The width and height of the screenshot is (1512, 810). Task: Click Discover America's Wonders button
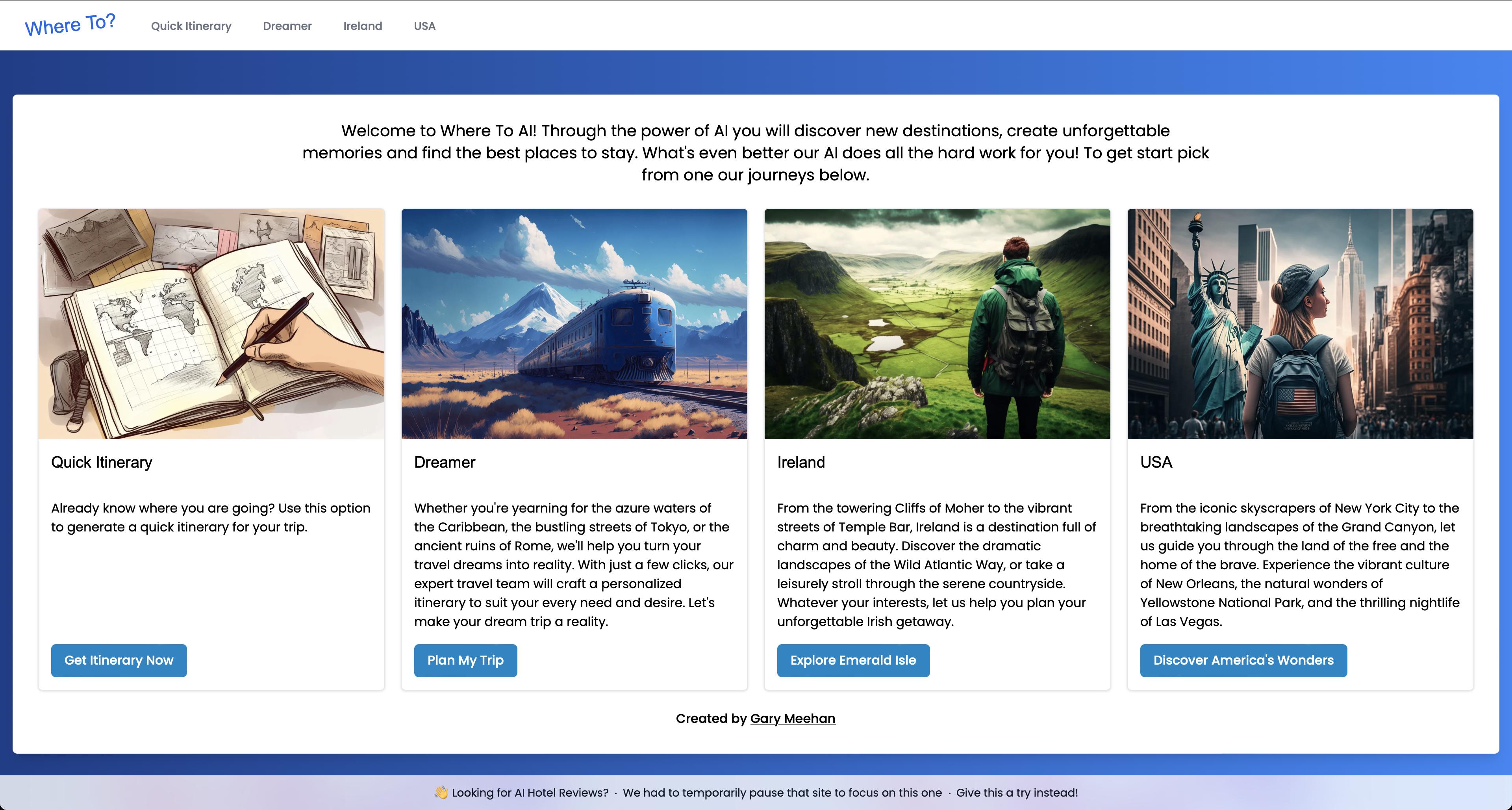(1244, 660)
